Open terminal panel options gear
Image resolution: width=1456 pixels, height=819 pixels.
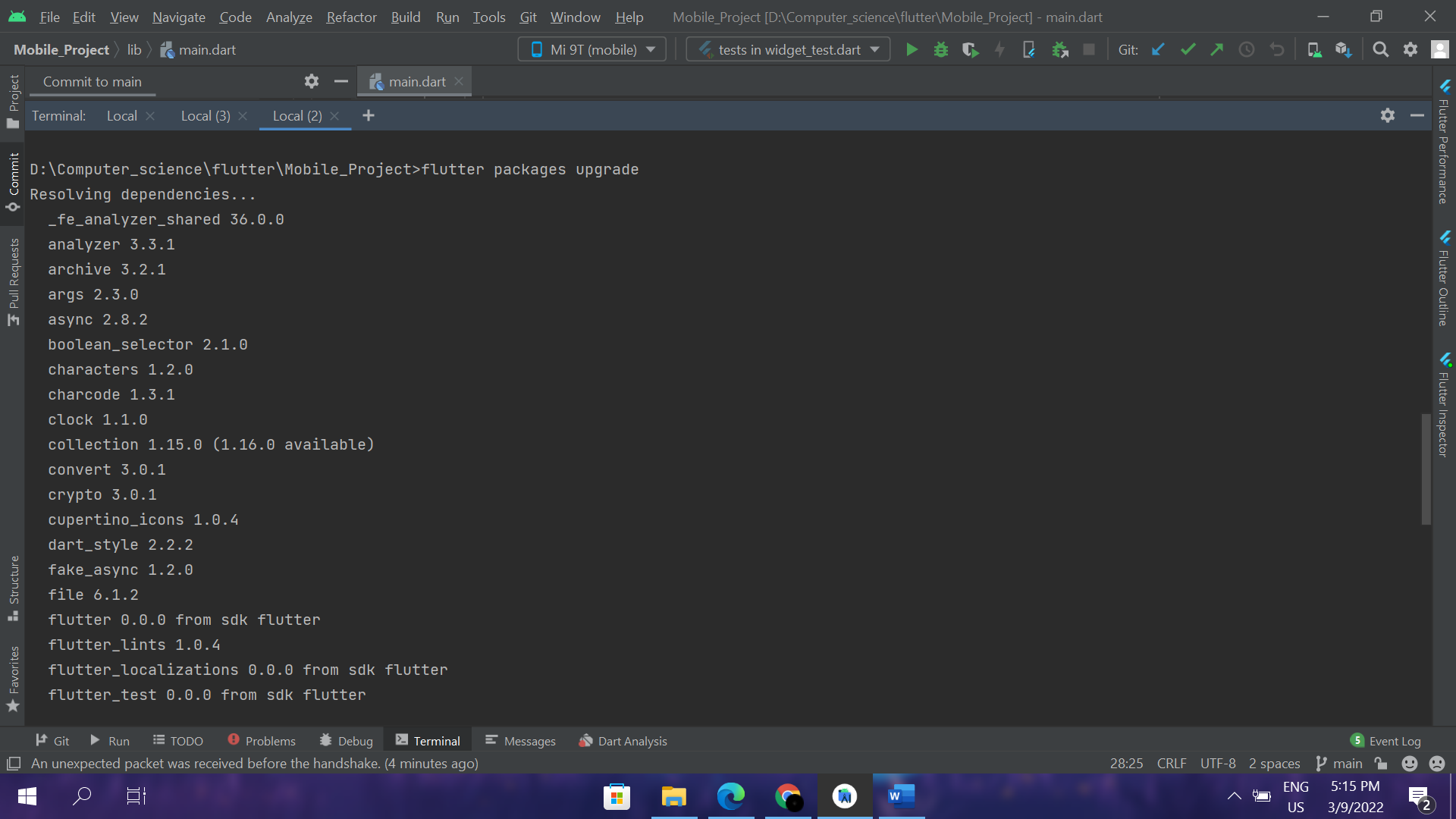click(1388, 115)
